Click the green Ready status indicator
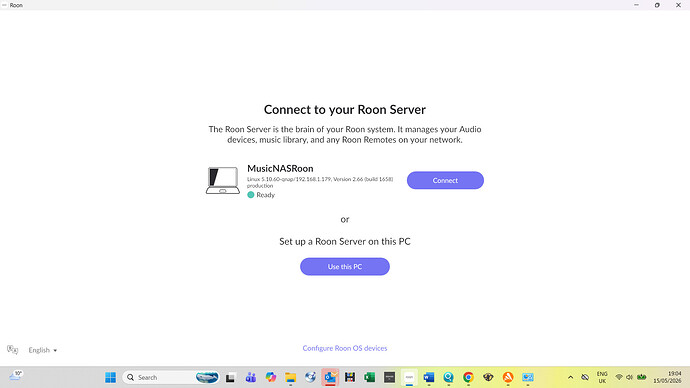690x388 pixels. click(251, 195)
